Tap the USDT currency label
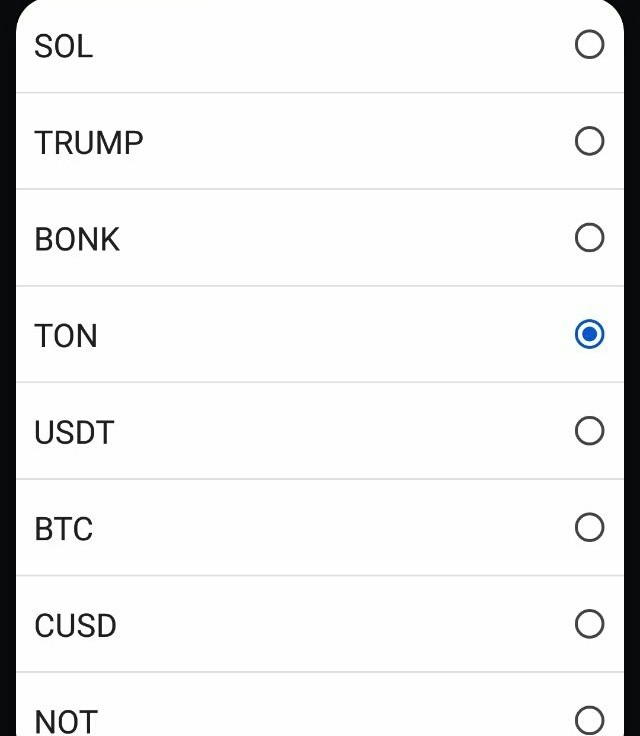 click(74, 432)
